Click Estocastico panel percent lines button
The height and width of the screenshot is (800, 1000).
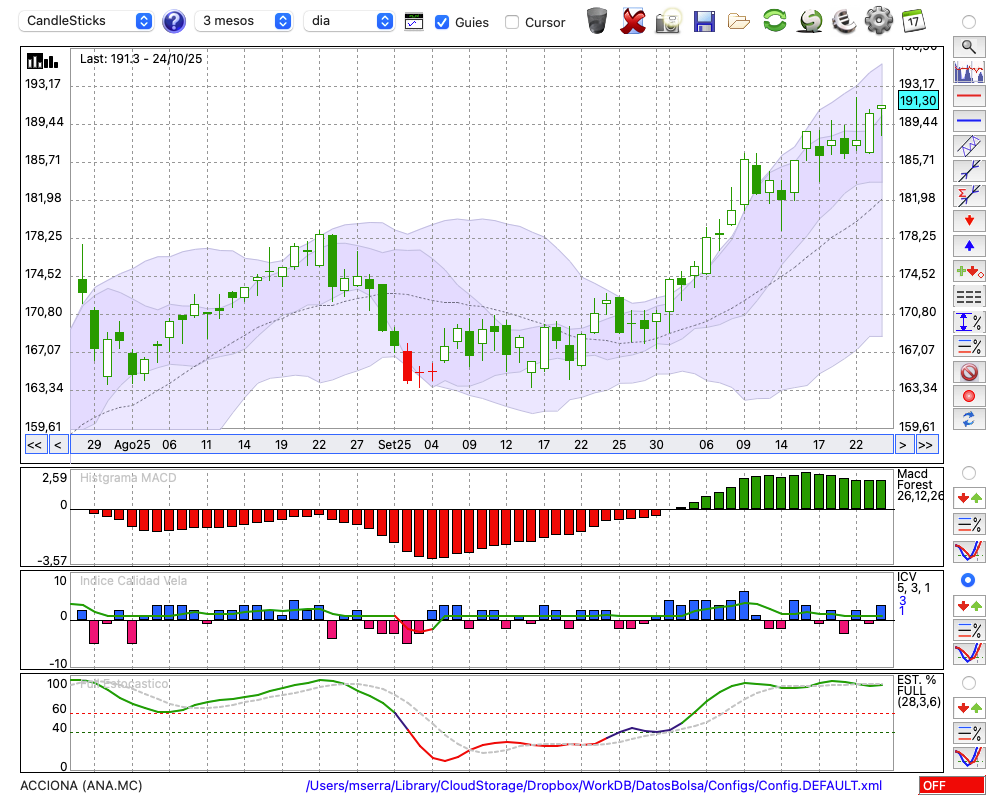tap(969, 732)
